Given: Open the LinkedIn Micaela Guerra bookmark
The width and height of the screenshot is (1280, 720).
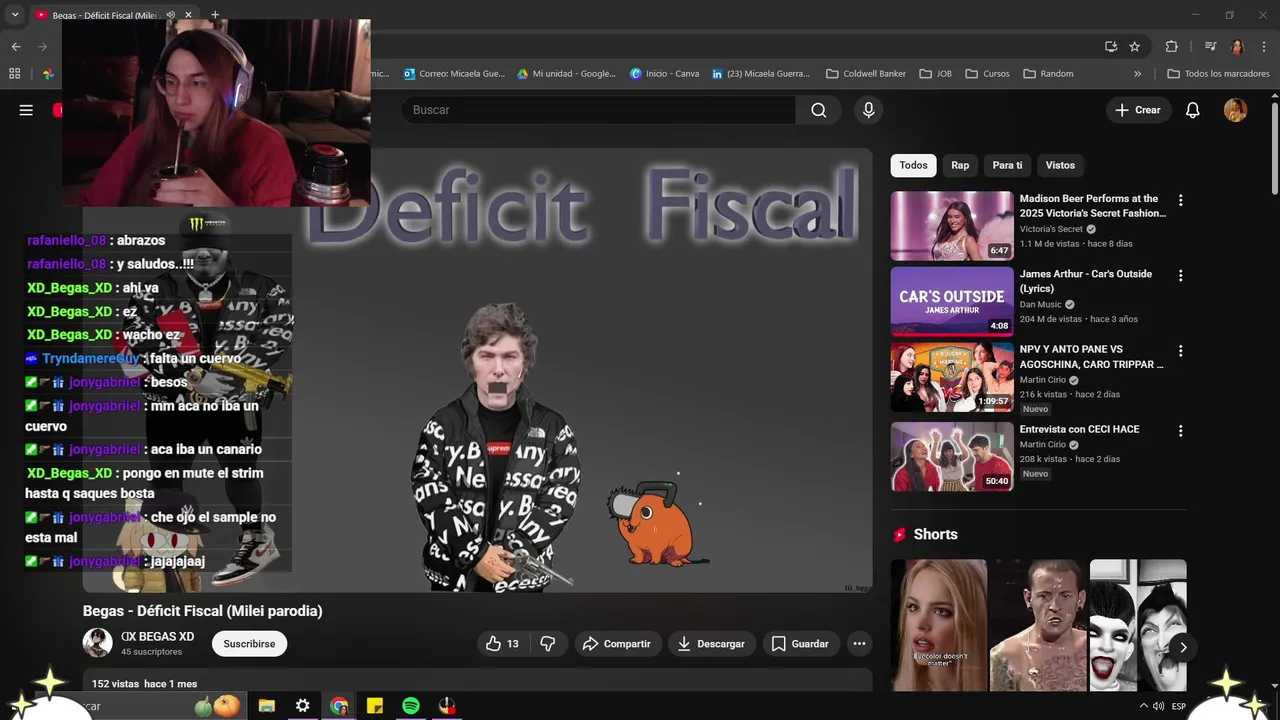Looking at the screenshot, I should (x=761, y=73).
